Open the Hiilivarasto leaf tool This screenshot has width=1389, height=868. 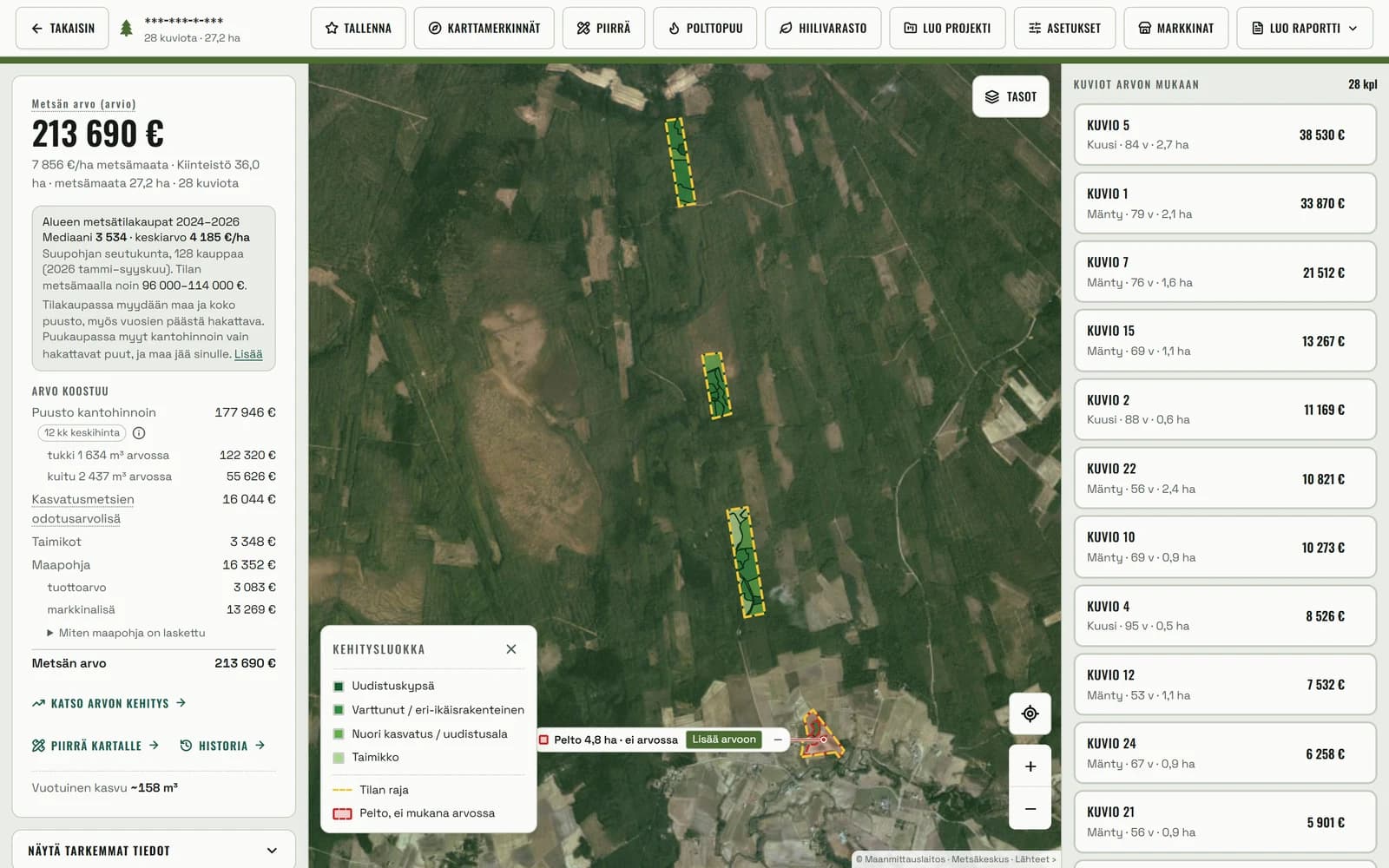[823, 28]
